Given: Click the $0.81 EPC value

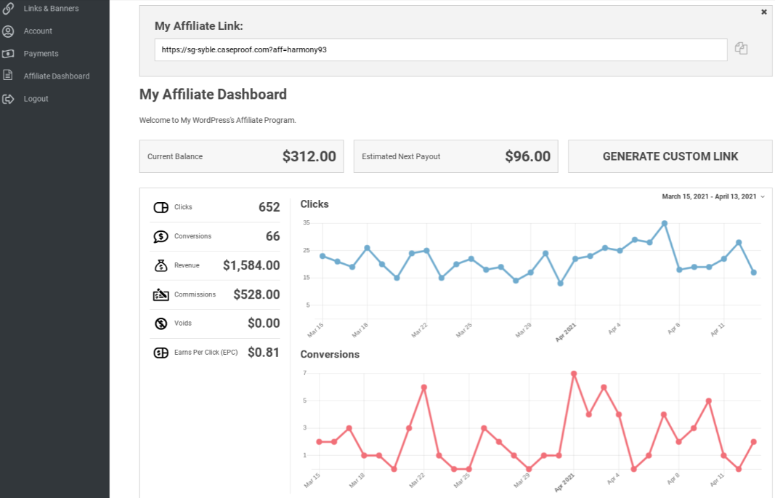Looking at the screenshot, I should pos(263,352).
